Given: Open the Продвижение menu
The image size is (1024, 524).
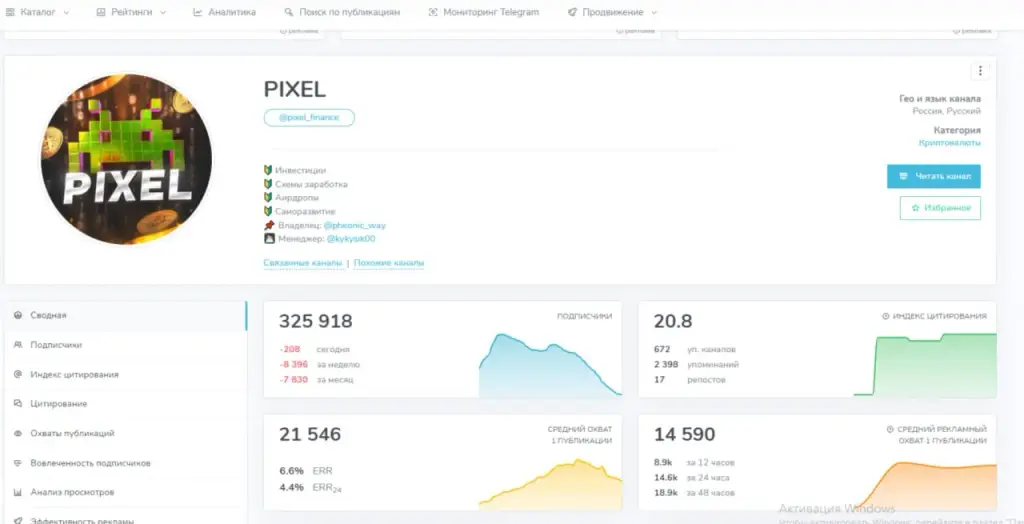Looking at the screenshot, I should pos(613,12).
